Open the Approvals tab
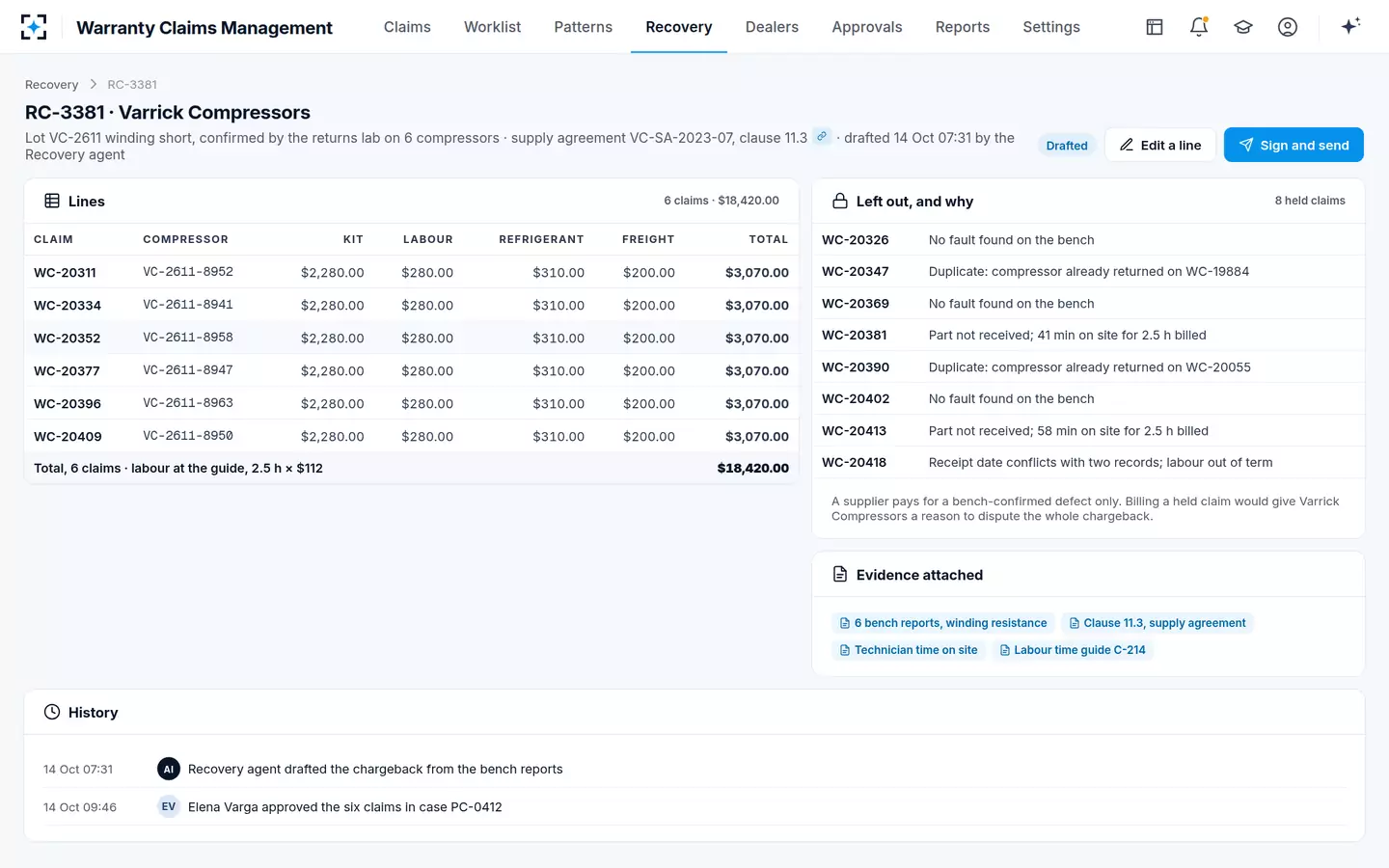Viewport: 1389px width, 868px height. tap(867, 27)
